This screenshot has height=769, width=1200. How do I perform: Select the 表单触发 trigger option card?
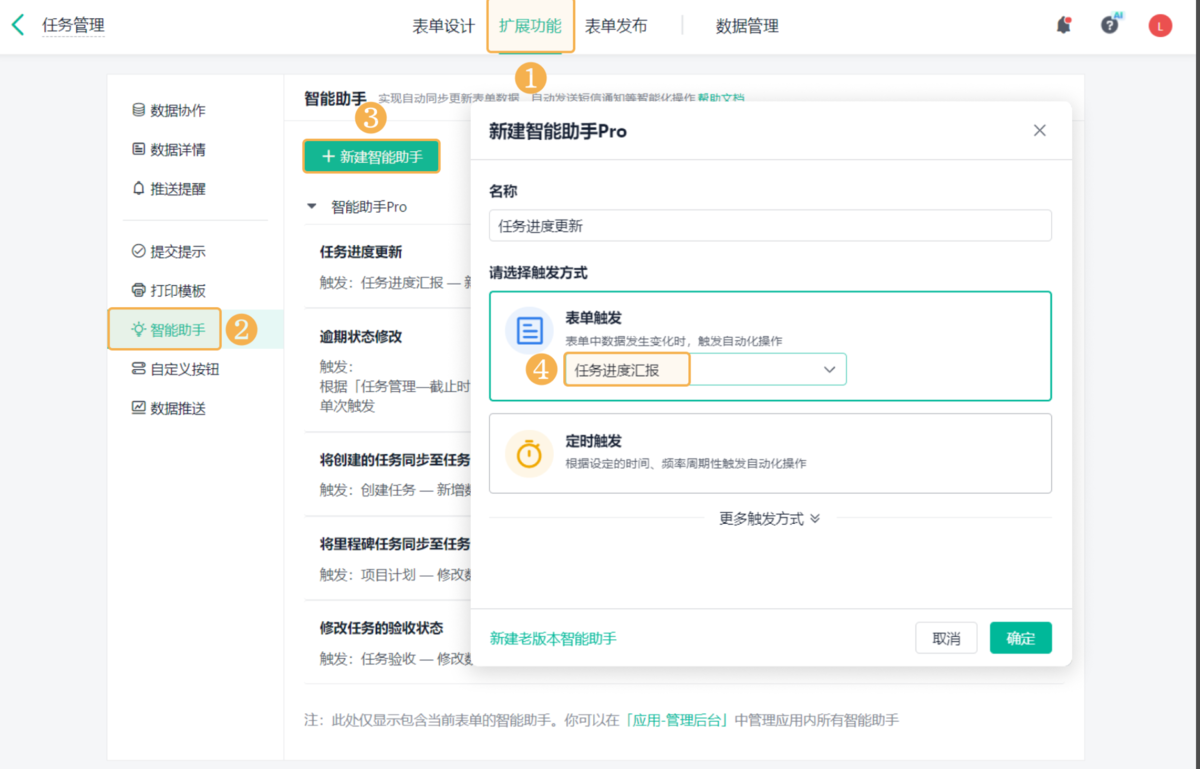pos(800,318)
